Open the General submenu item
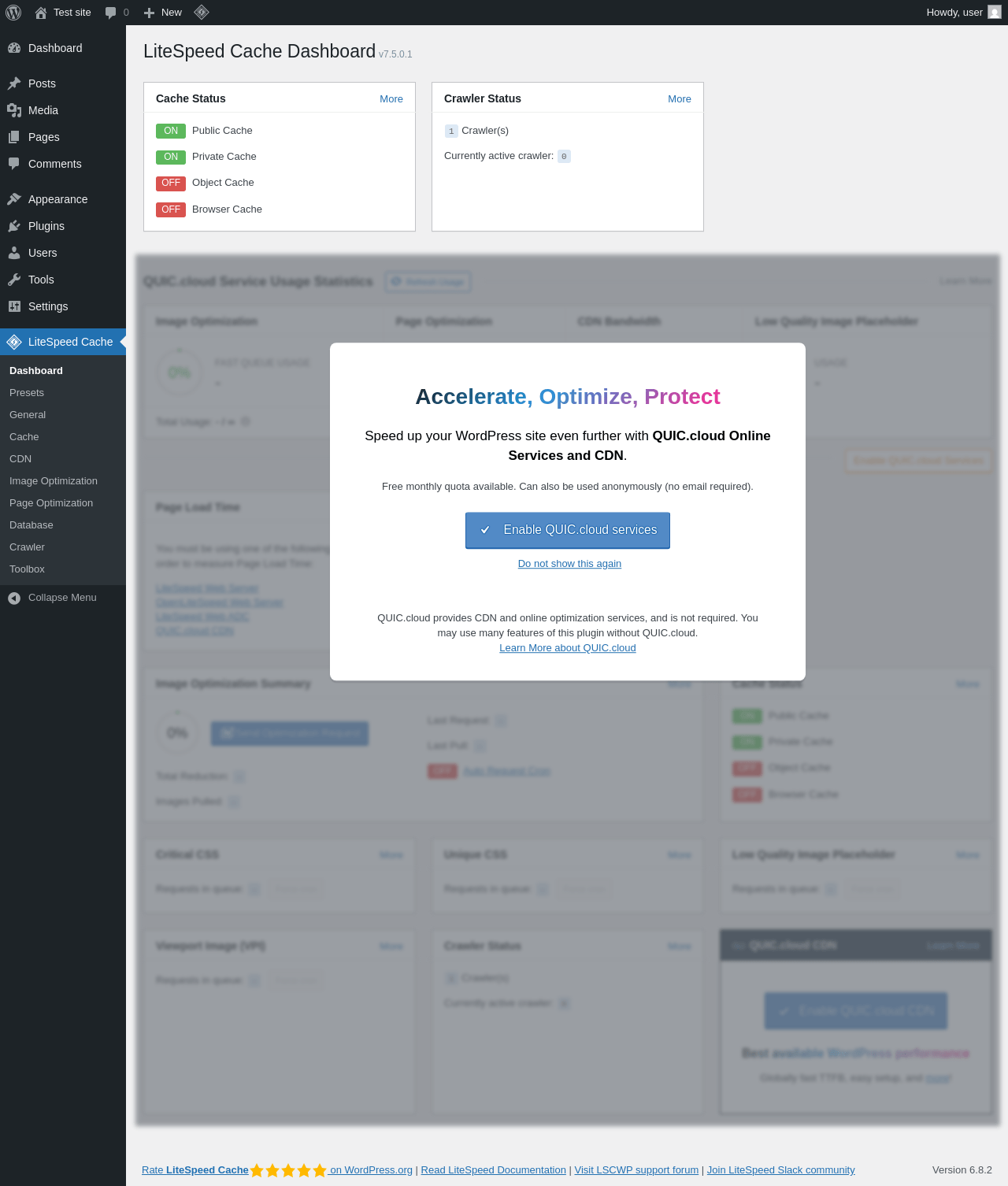The width and height of the screenshot is (1008, 1186). 28,415
